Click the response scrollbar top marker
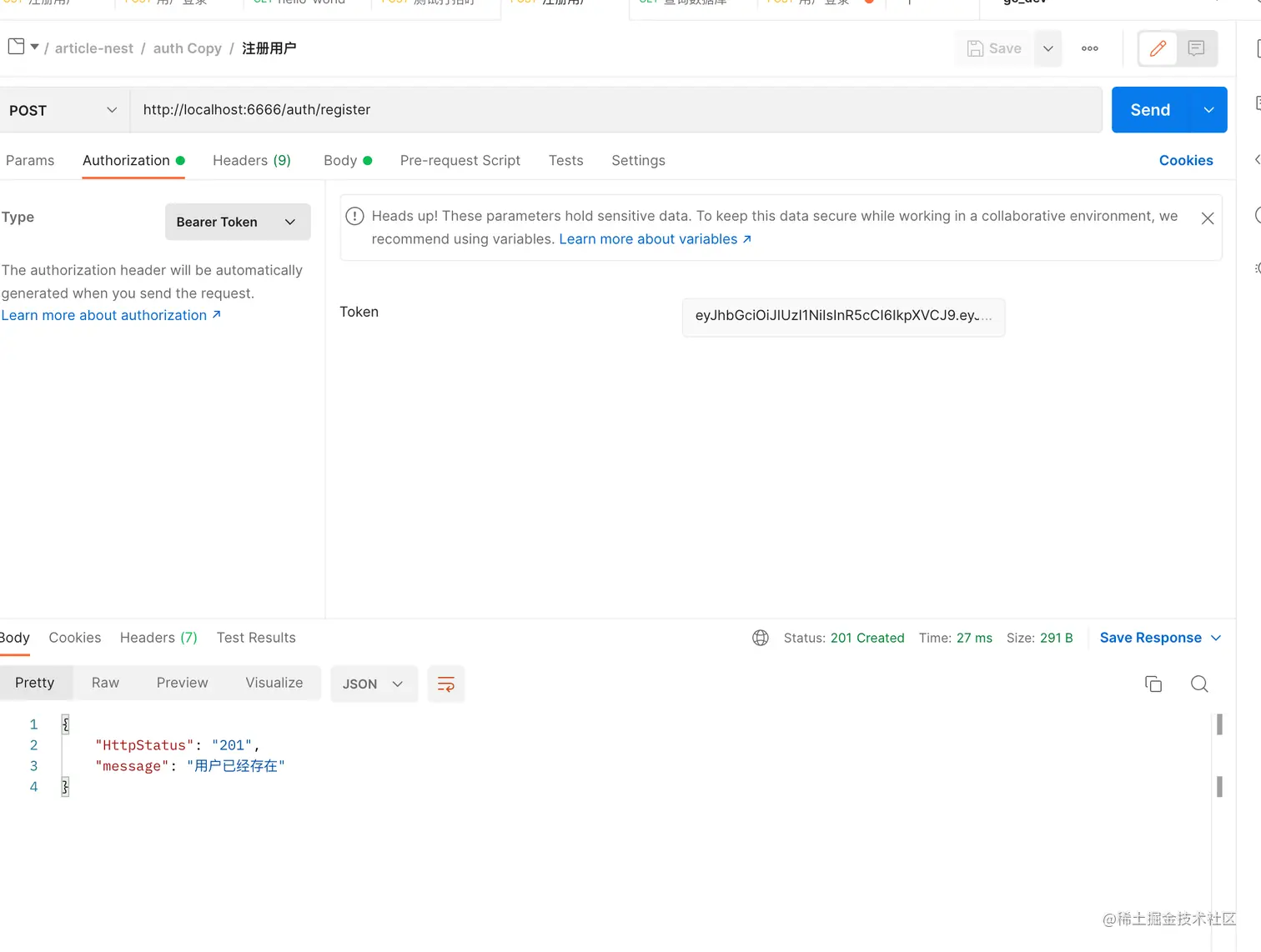 pos(1219,724)
